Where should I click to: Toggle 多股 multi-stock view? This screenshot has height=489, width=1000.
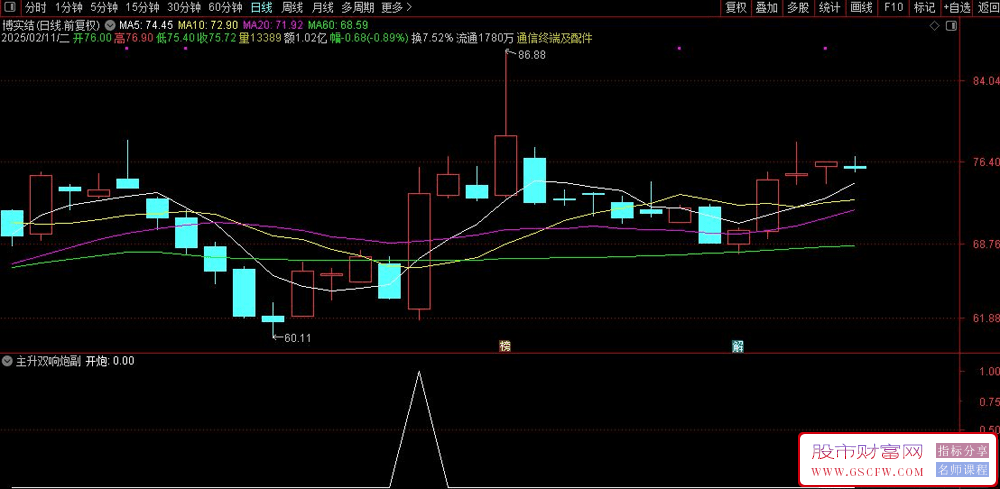click(x=797, y=7)
